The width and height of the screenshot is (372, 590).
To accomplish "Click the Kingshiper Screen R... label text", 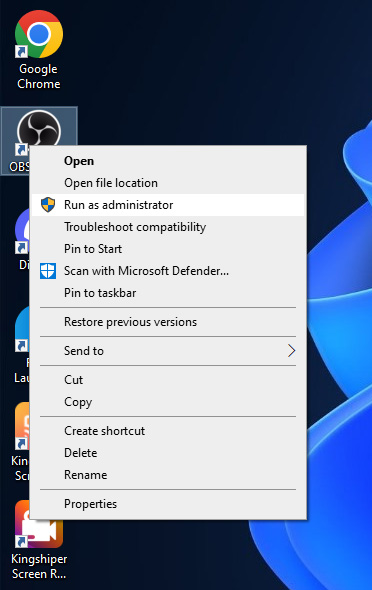I will 39,566.
